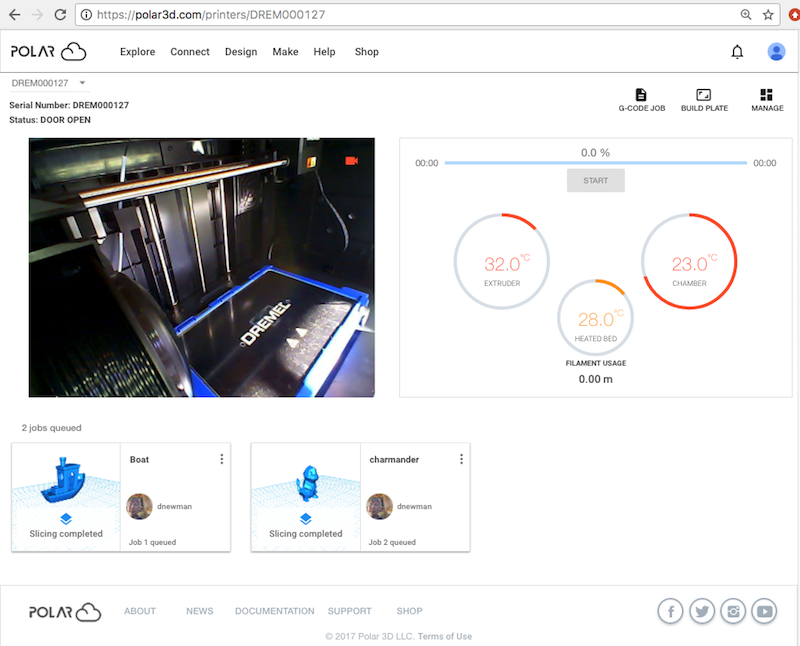Click the Polar Cloud logo in header
The width and height of the screenshot is (800, 646).
coord(48,52)
